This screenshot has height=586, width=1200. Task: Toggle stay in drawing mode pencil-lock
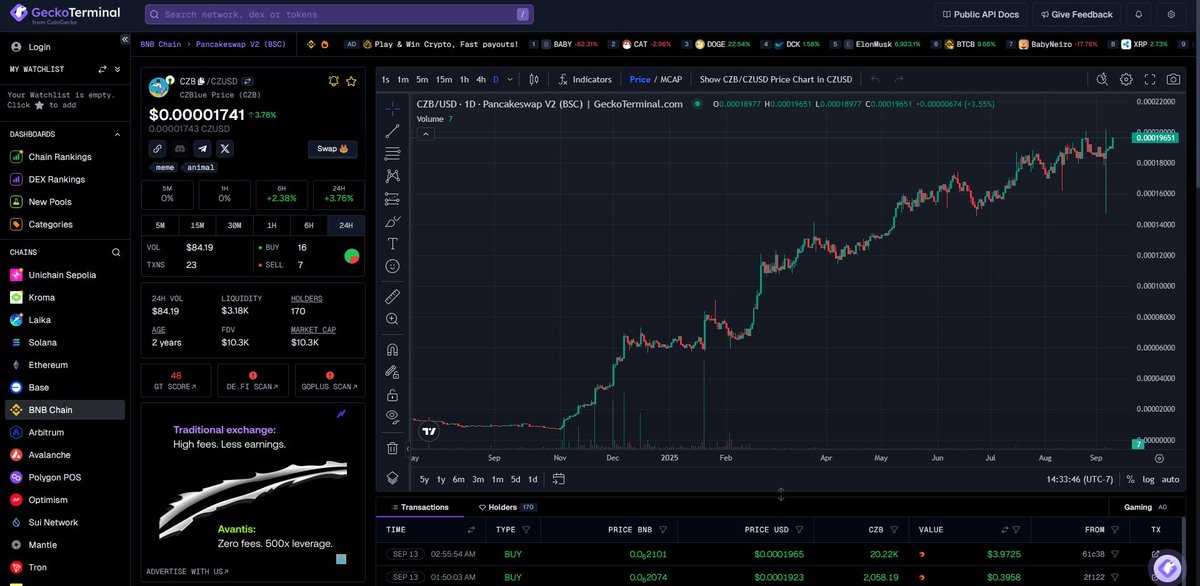(393, 372)
